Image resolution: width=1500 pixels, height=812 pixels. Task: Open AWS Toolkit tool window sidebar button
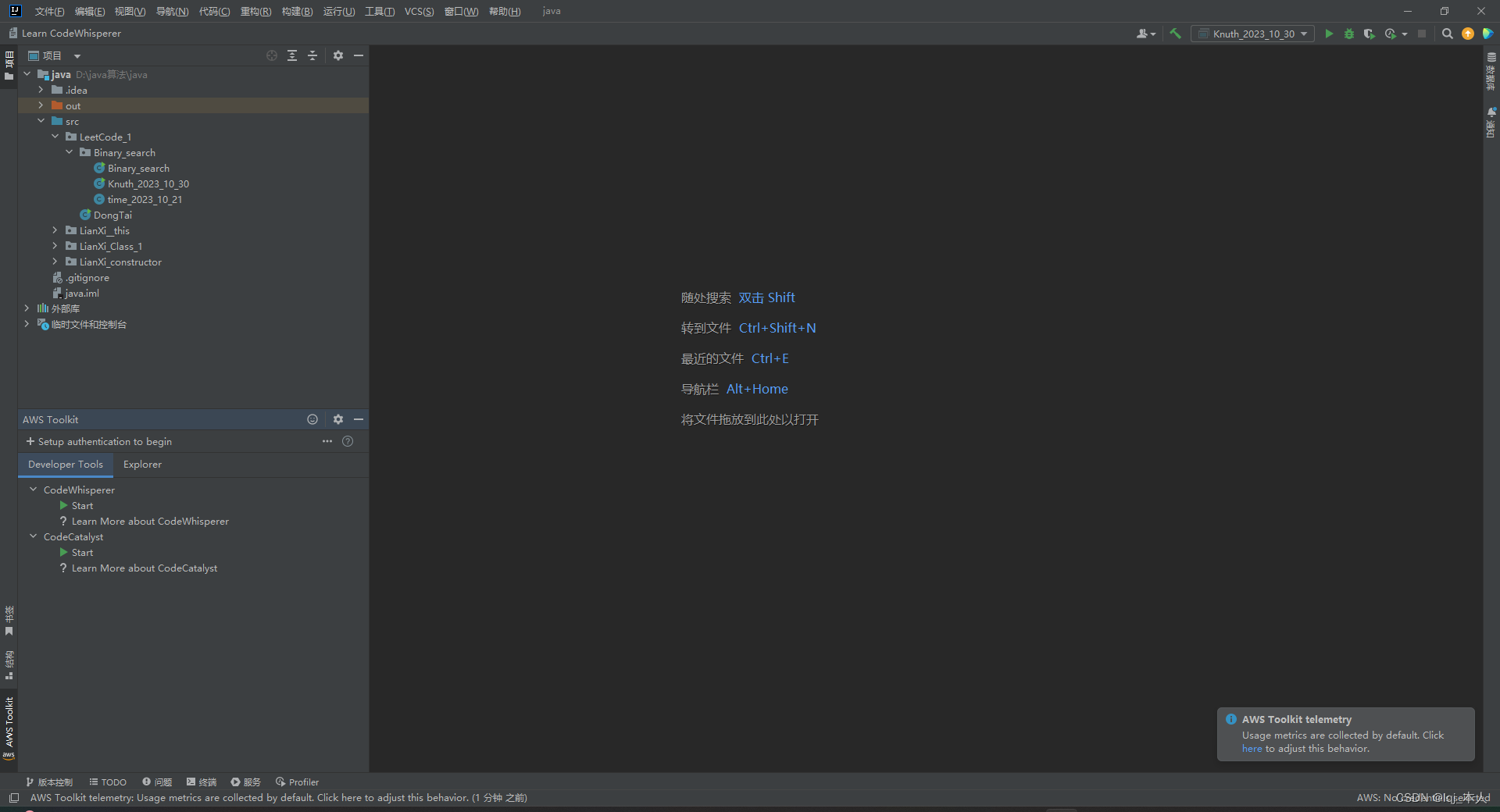point(9,728)
